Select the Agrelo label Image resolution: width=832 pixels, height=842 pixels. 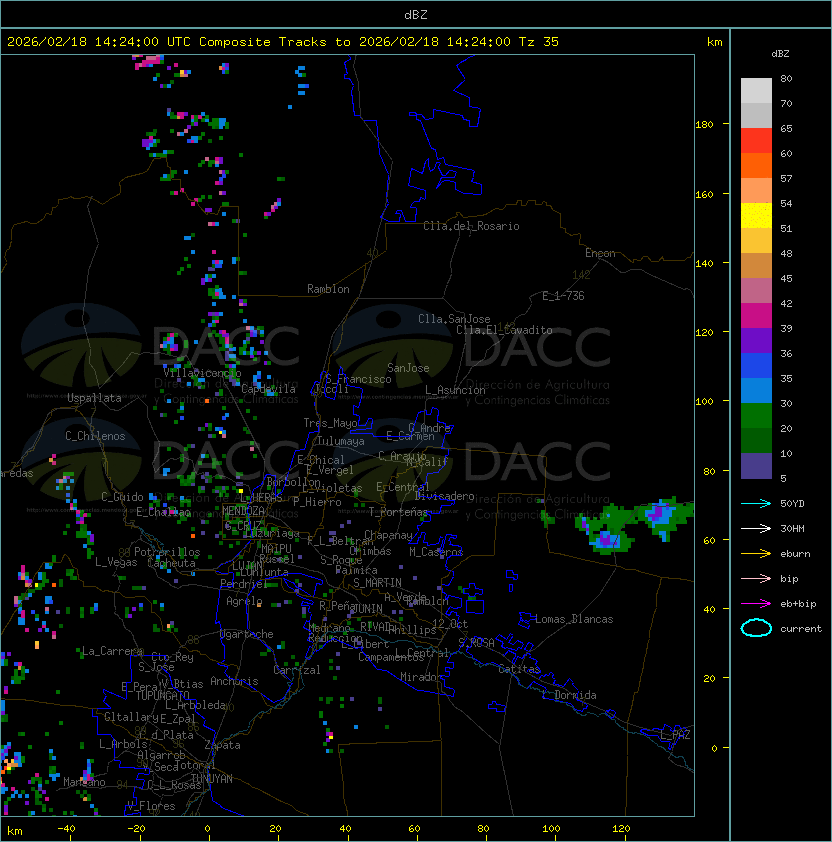pyautogui.click(x=244, y=601)
